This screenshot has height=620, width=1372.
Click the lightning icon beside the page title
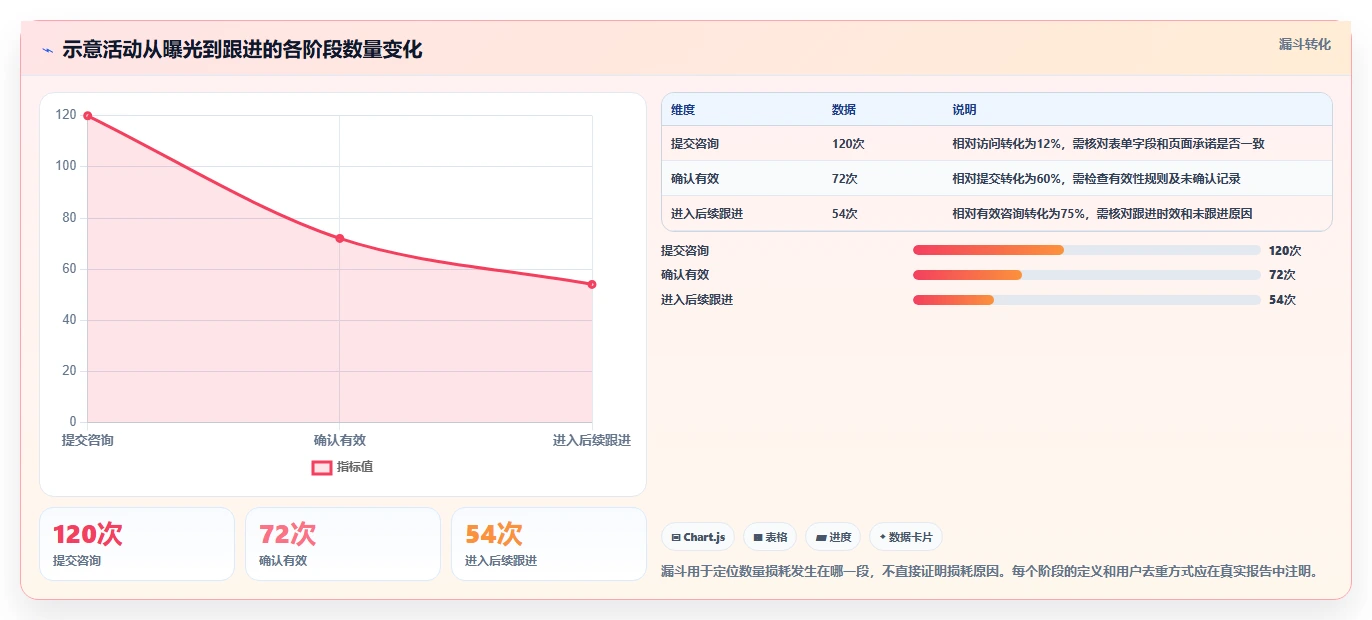point(47,50)
